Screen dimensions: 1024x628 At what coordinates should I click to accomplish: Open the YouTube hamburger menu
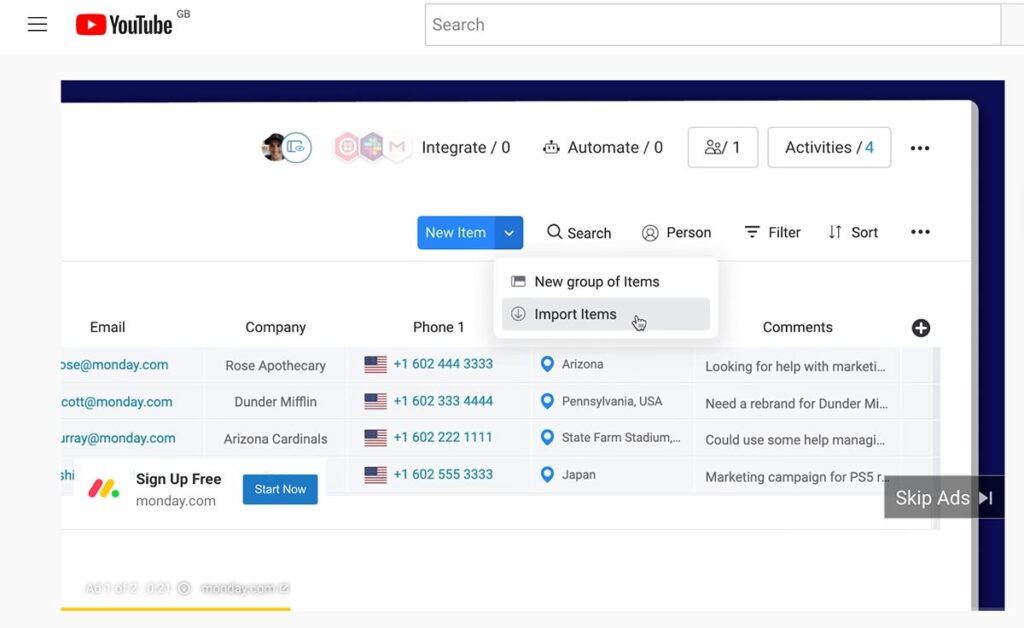point(37,25)
